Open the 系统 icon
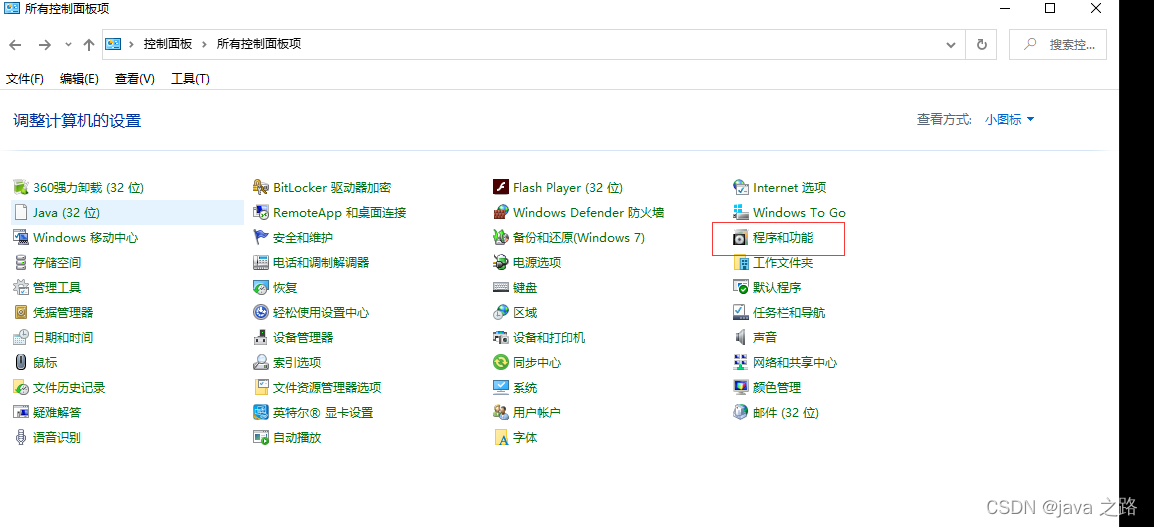The image size is (1154, 527). 501,388
